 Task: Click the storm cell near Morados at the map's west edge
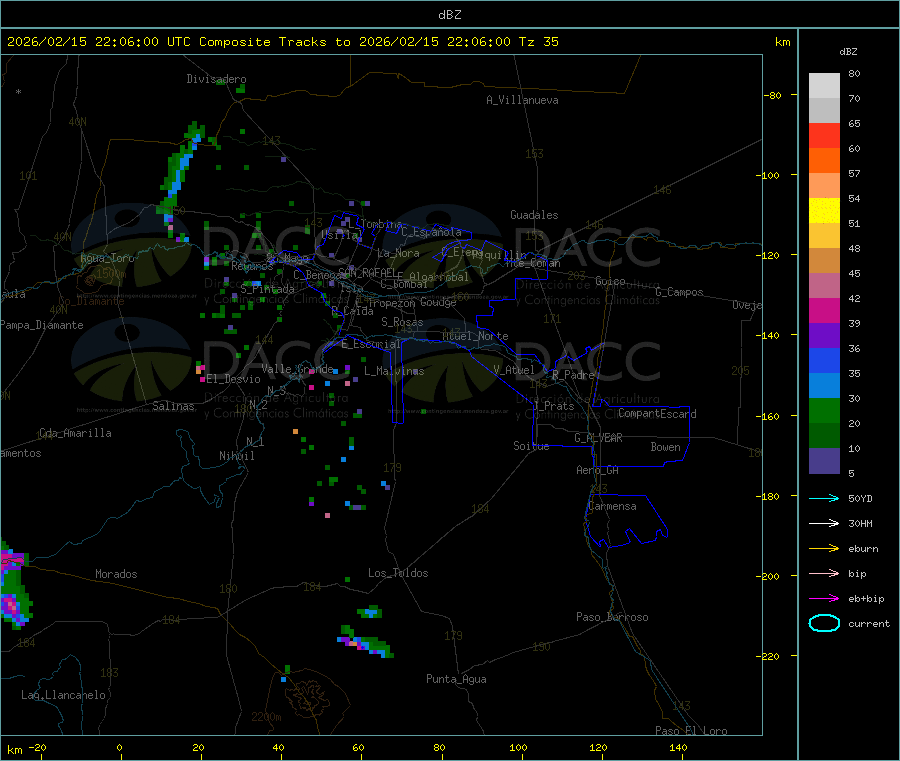(x=14, y=584)
